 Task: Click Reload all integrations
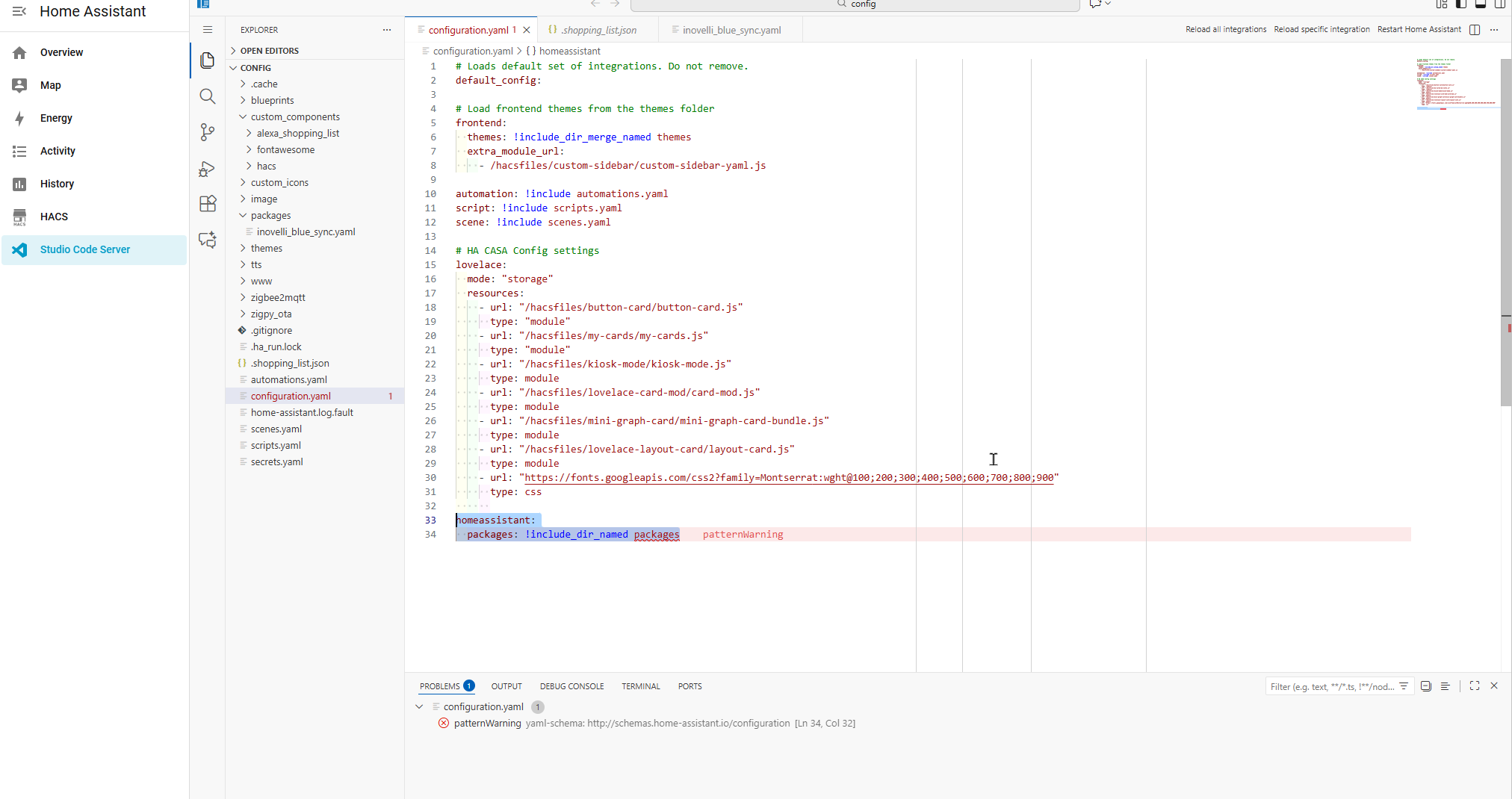point(1226,30)
